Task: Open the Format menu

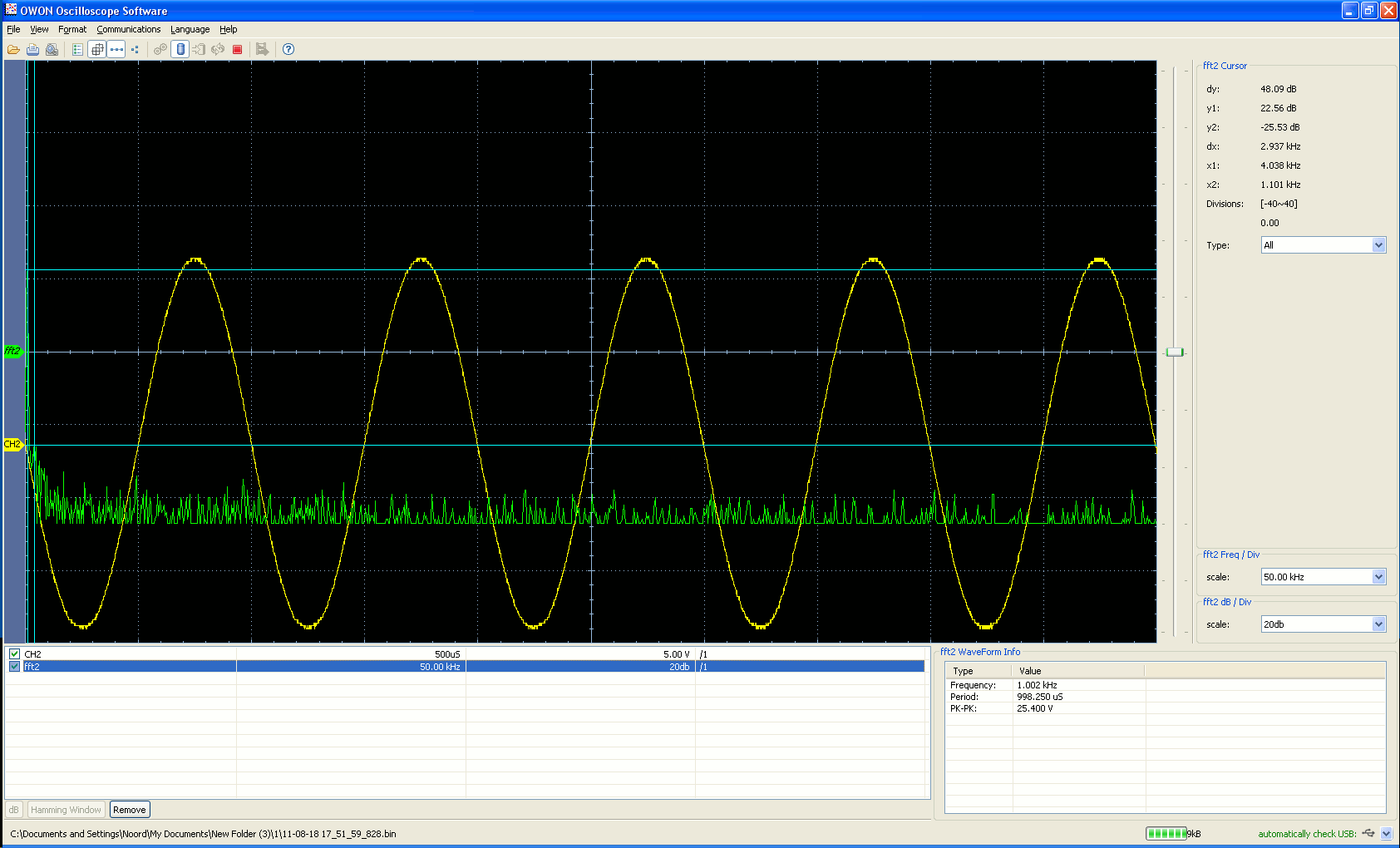Action: point(72,29)
